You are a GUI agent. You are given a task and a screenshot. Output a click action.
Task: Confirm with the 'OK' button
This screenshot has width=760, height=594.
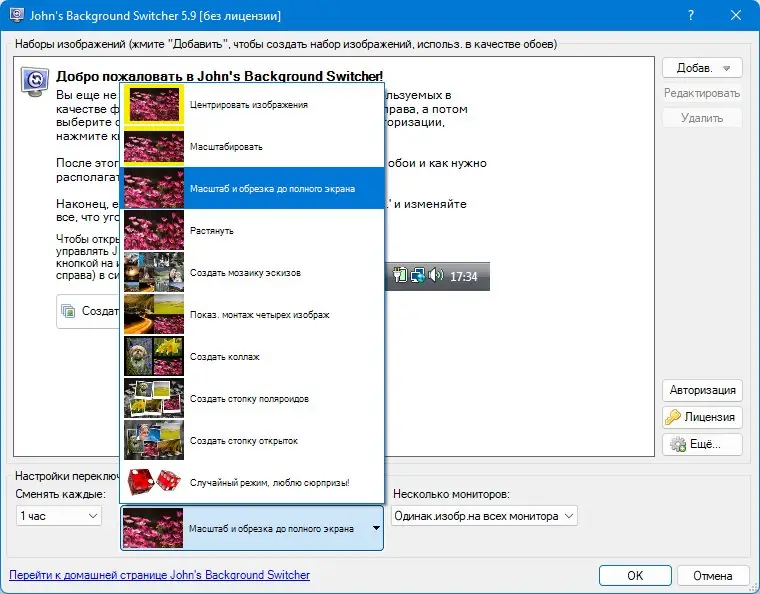click(x=635, y=576)
